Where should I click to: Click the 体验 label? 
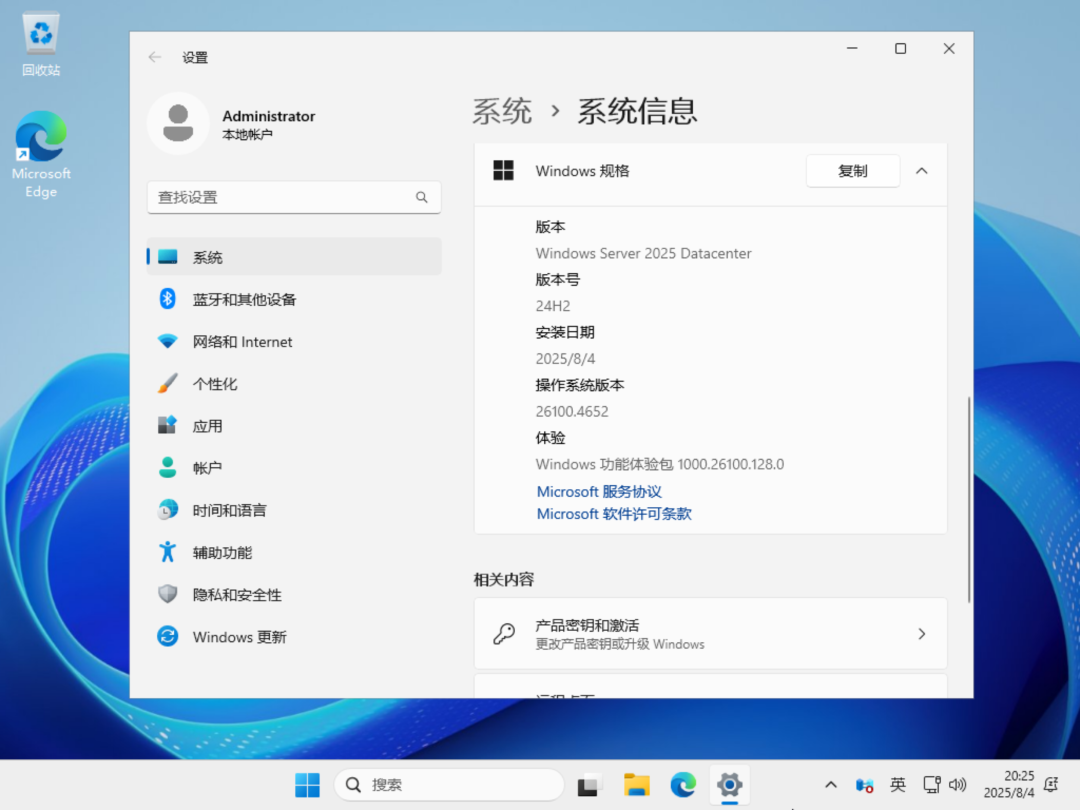[x=550, y=438]
